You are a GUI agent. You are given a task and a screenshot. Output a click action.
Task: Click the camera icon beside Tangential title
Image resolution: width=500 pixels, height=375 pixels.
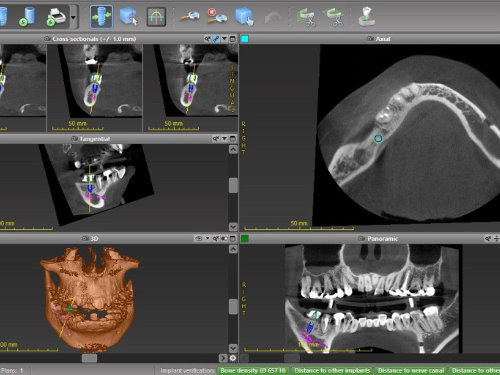pos(75,139)
